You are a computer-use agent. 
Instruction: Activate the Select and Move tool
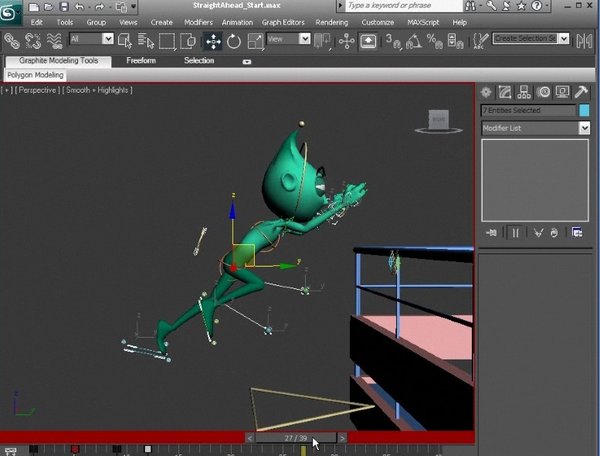pyautogui.click(x=213, y=41)
